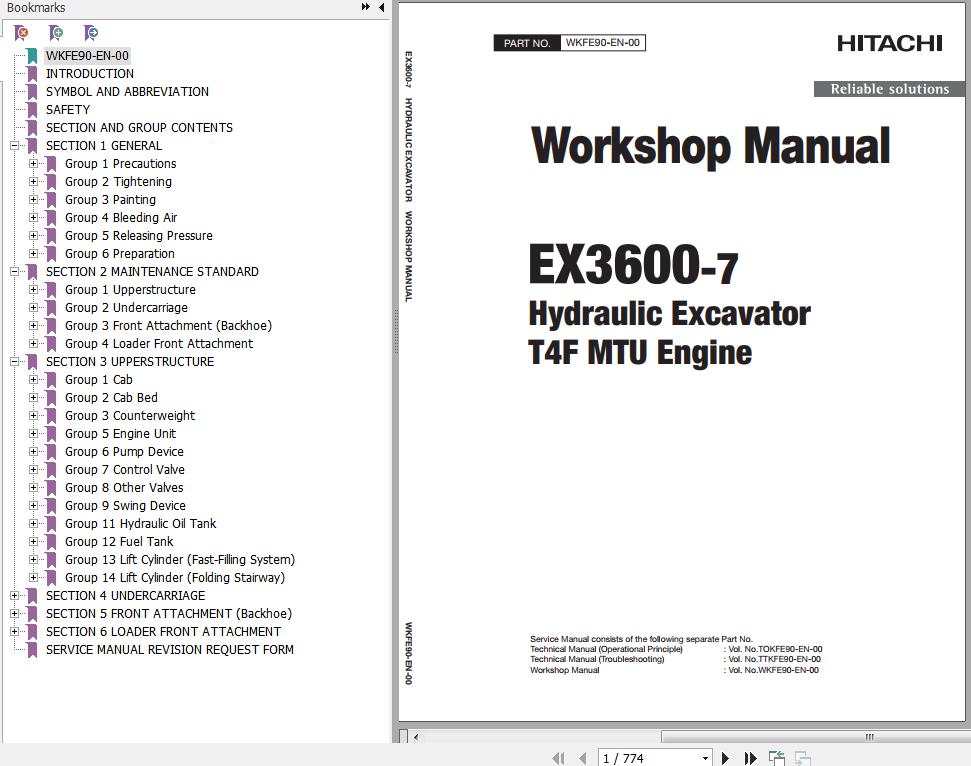Collapse SECTION 2 MAINTENANCE STANDARD

[x=14, y=271]
